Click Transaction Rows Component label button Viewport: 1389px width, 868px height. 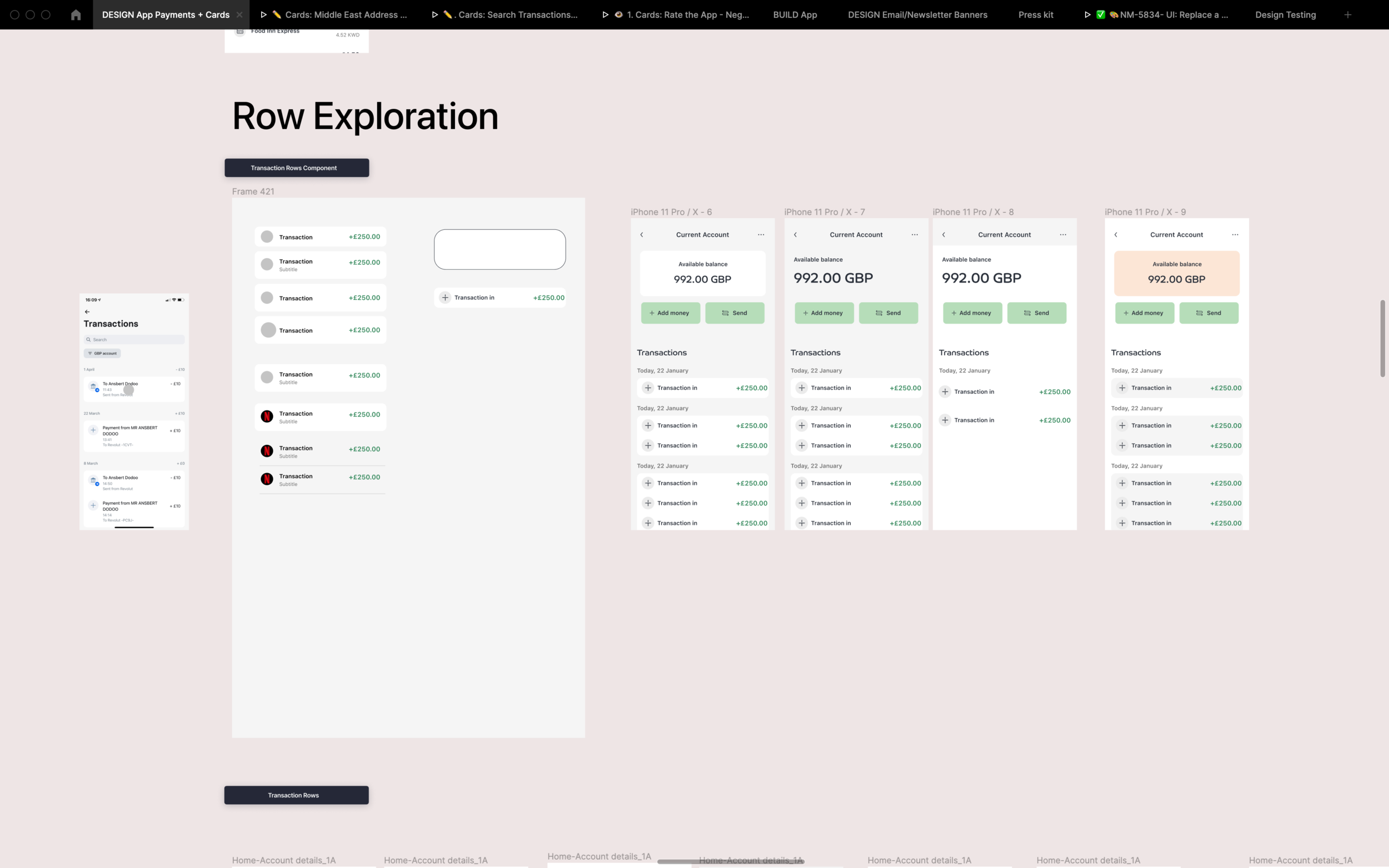pyautogui.click(x=296, y=168)
